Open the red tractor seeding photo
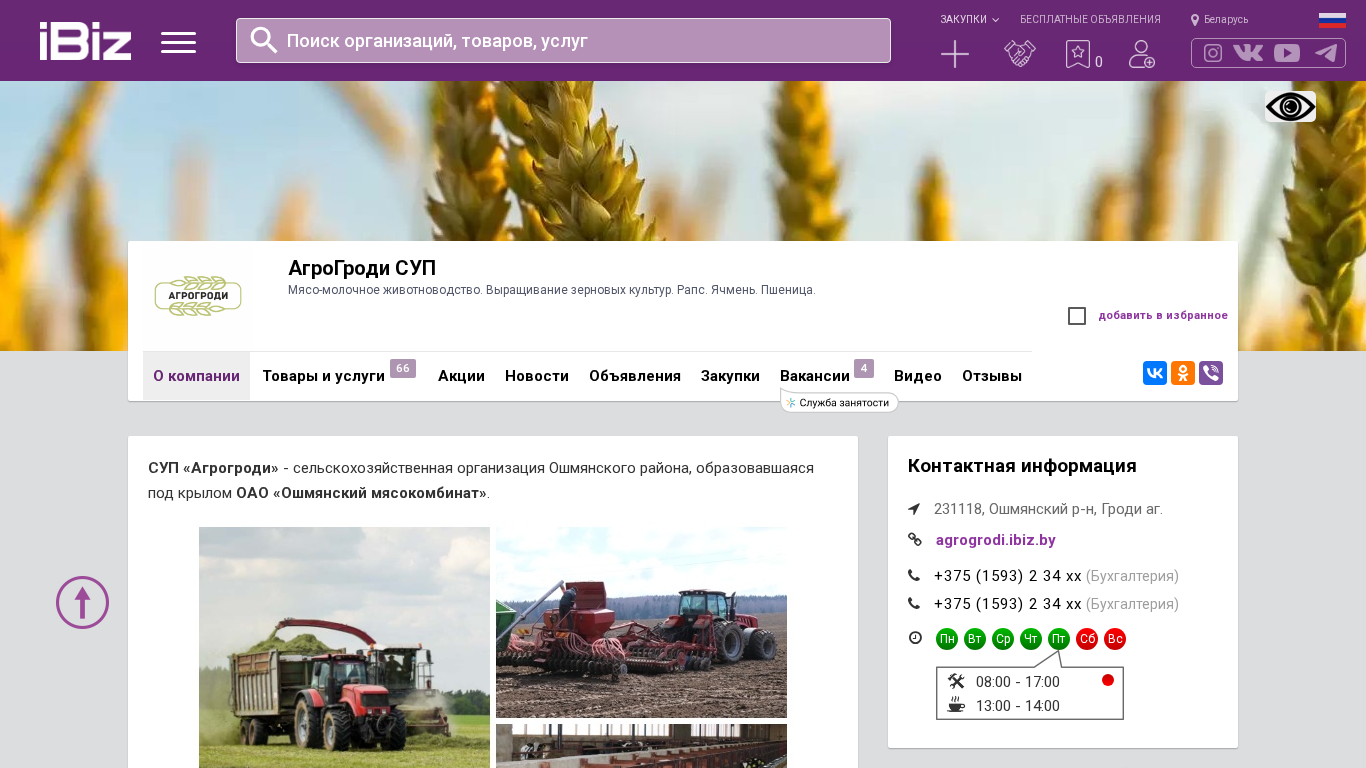The image size is (1366, 768). click(641, 622)
